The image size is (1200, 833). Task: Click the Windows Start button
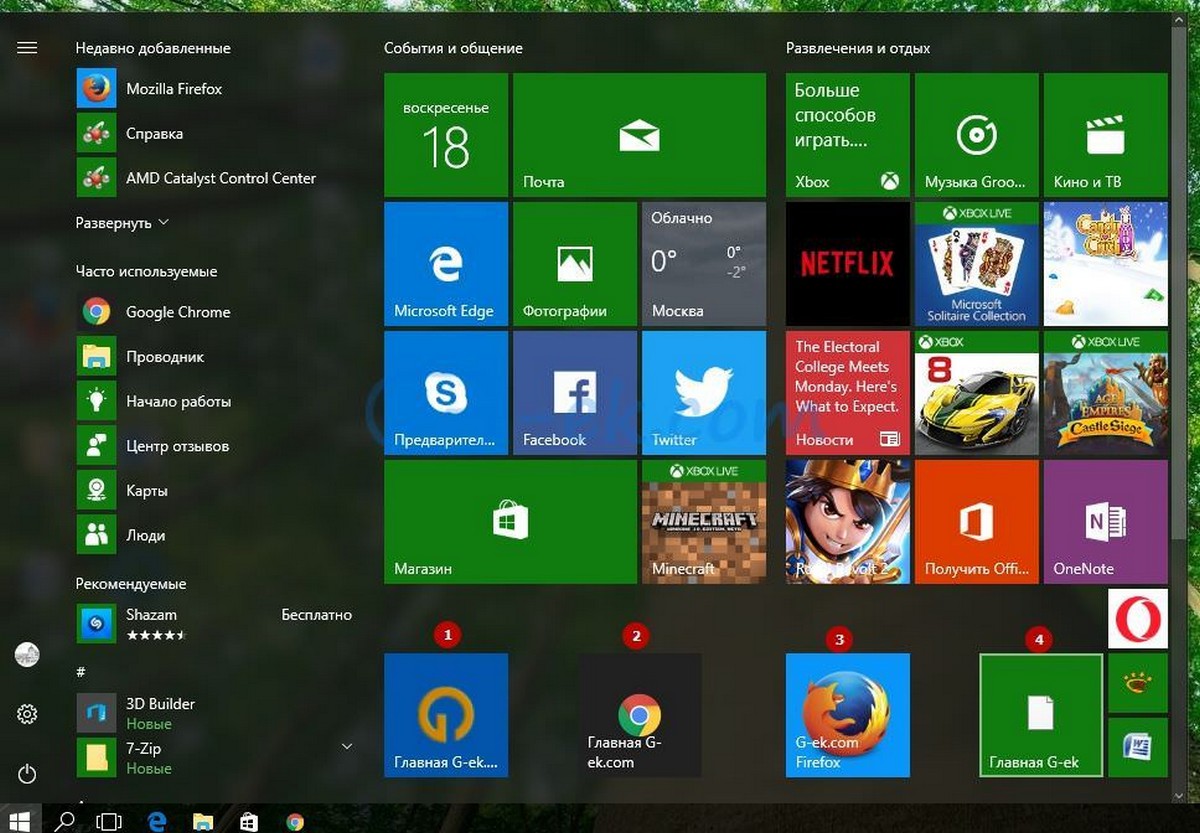click(x=21, y=821)
